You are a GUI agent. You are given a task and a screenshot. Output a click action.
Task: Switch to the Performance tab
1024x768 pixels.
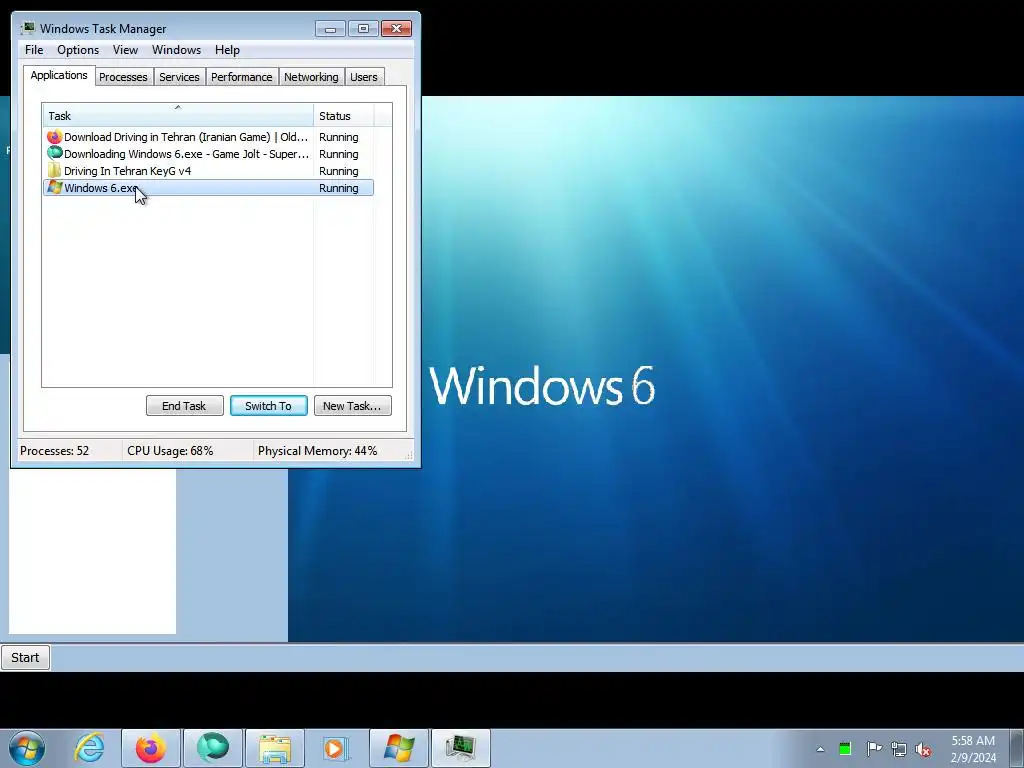242,76
